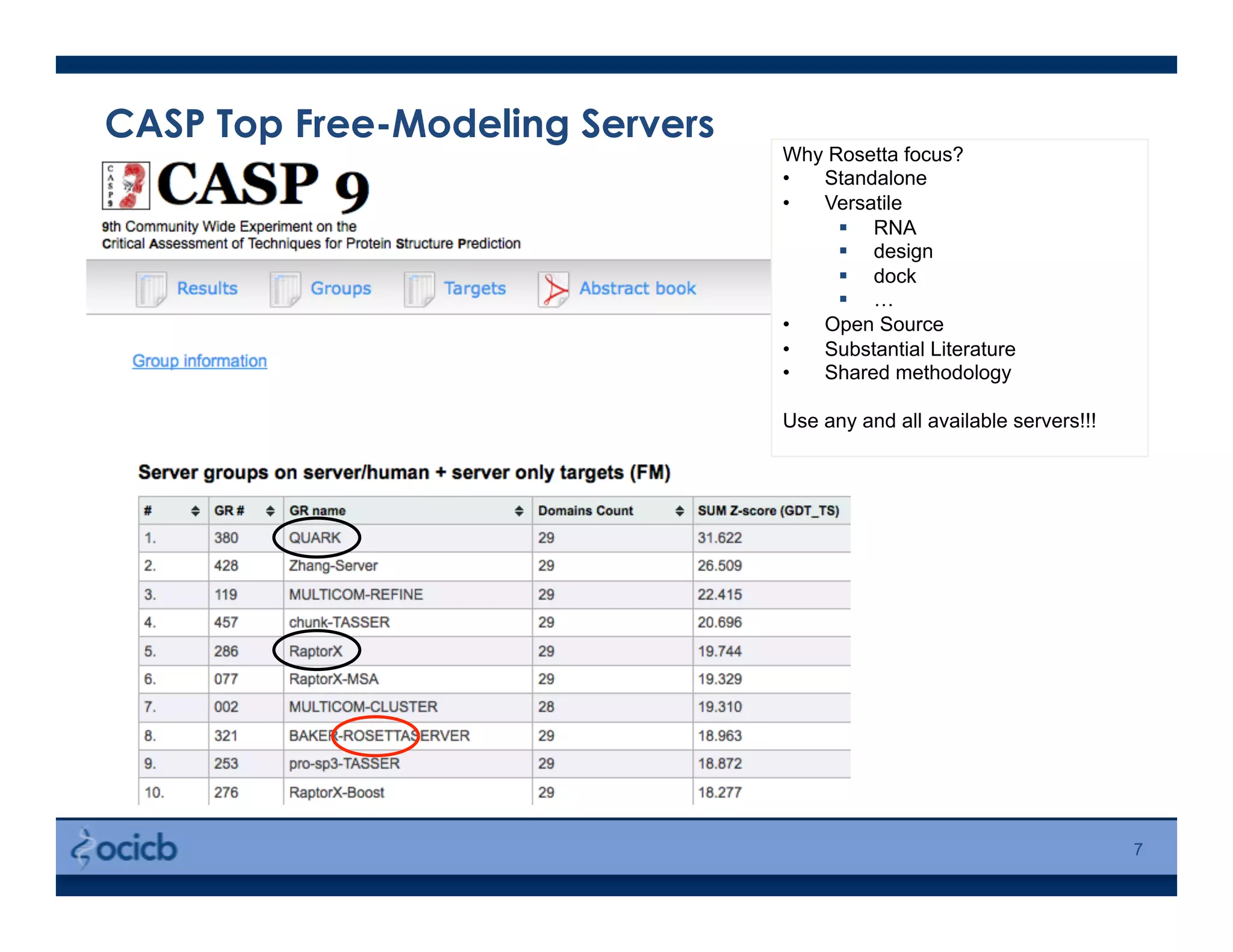The width and height of the screenshot is (1233, 952).
Task: Click Z-score value 31.622
Action: coord(719,538)
